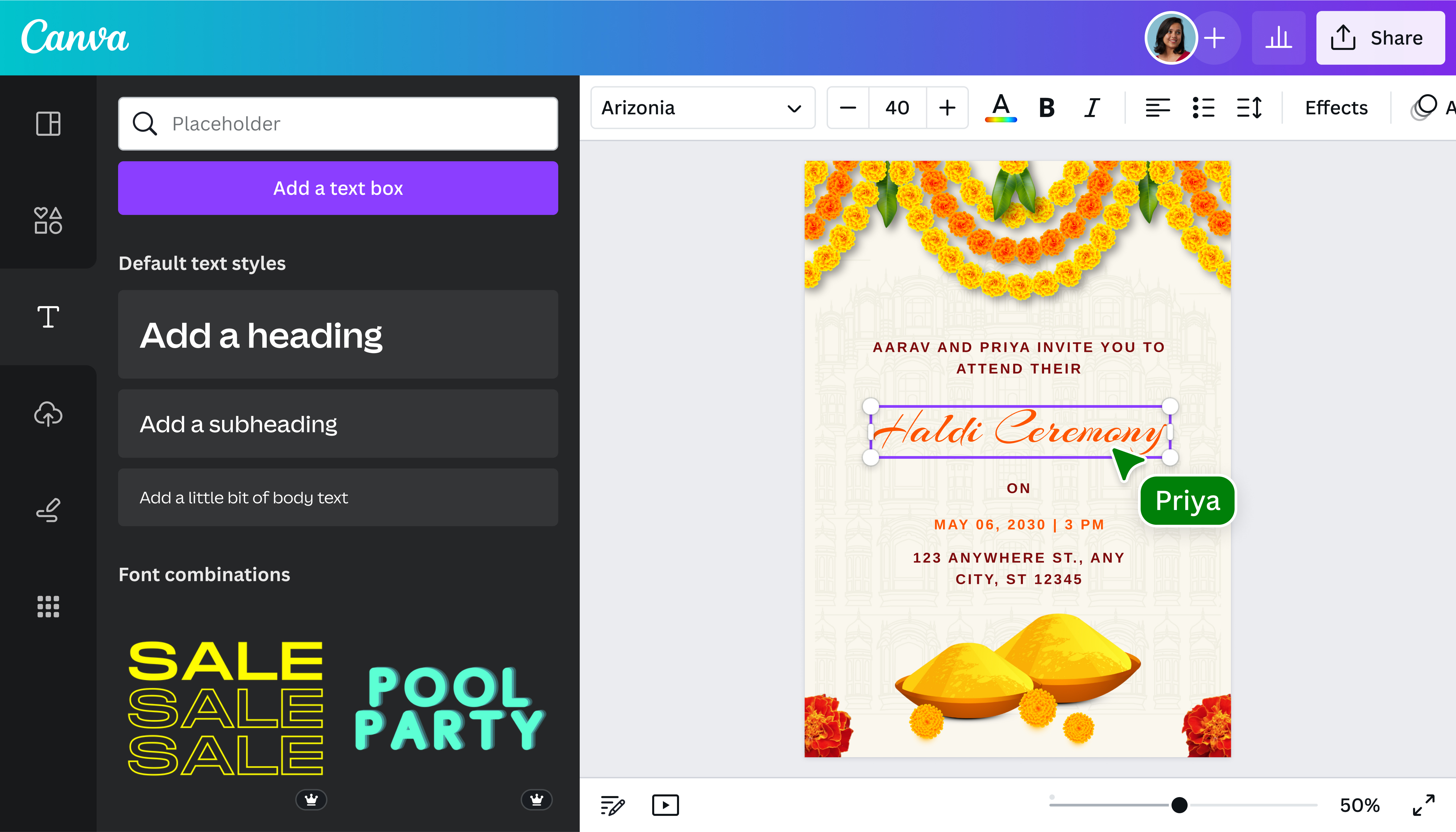This screenshot has height=832, width=1456.
Task: Open the analytics bar chart icon
Action: pyautogui.click(x=1278, y=38)
